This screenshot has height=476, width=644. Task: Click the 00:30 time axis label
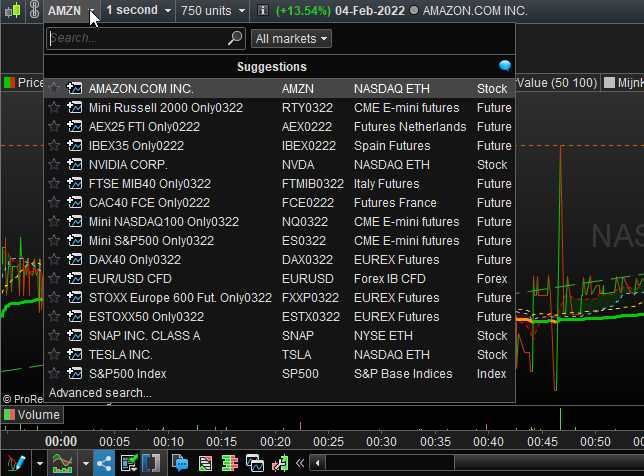click(381, 442)
